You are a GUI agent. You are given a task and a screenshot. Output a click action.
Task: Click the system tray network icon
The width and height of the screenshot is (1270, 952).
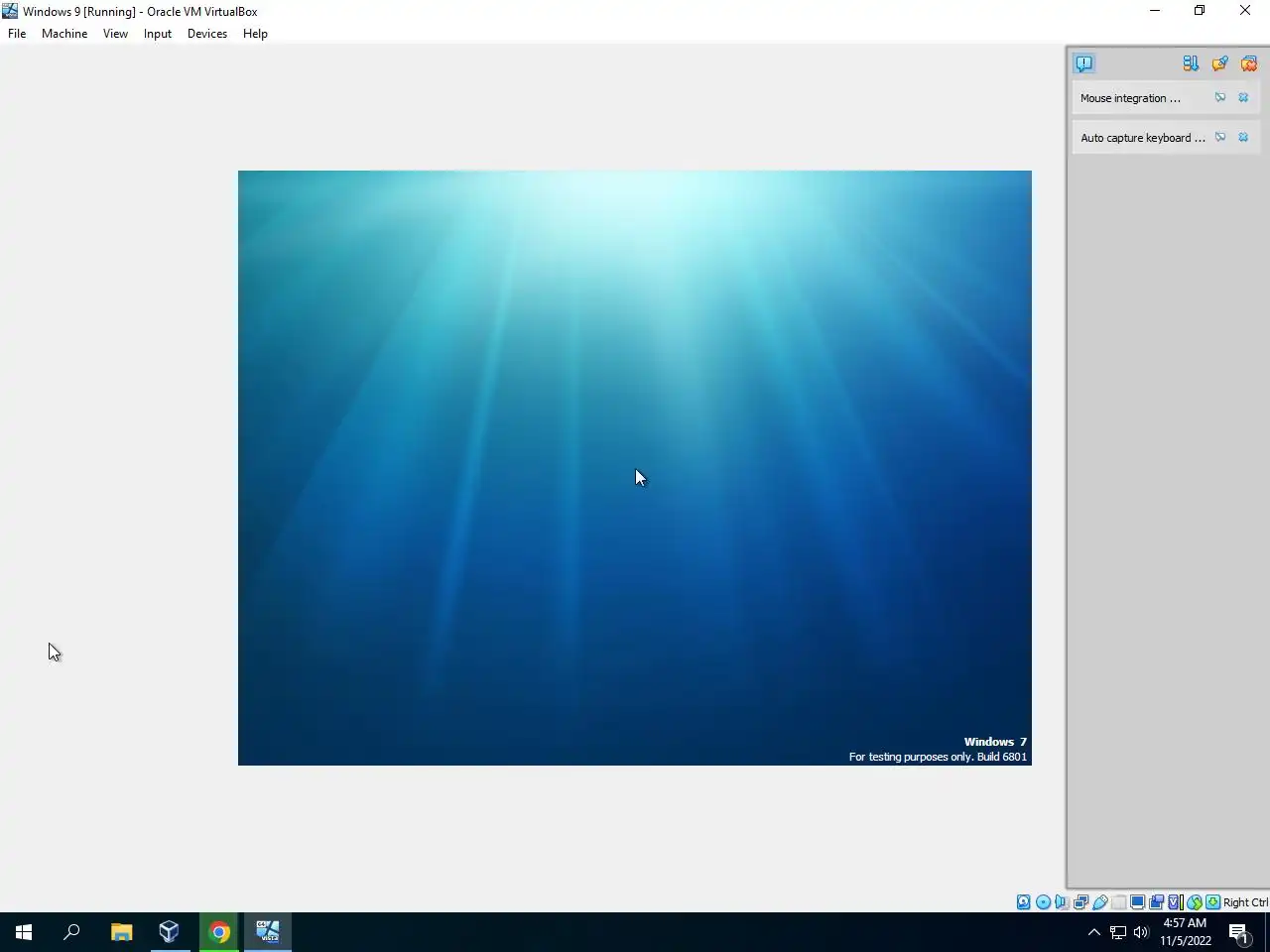point(1118,932)
